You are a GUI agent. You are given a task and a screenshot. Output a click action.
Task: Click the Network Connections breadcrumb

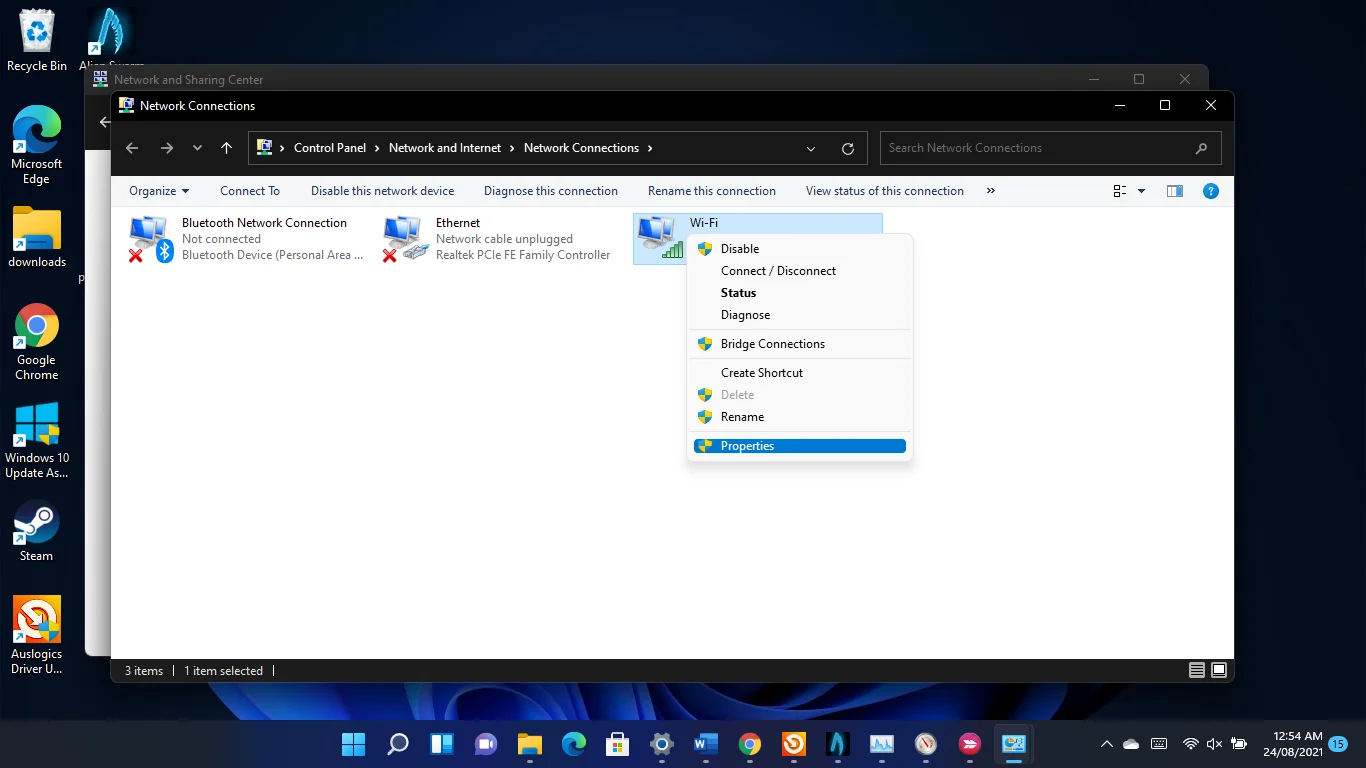[x=581, y=148]
